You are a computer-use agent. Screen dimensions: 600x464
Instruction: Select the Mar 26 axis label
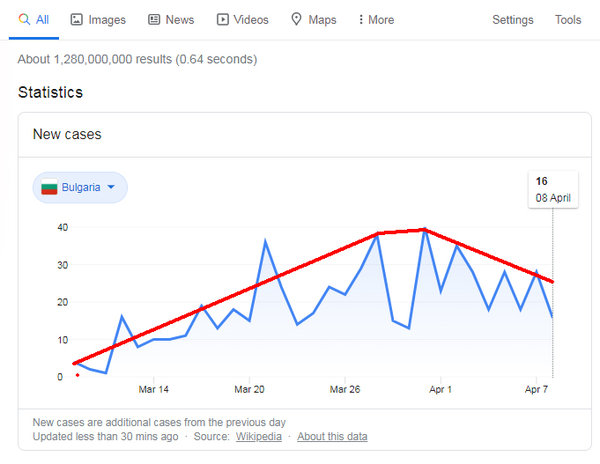coord(345,389)
